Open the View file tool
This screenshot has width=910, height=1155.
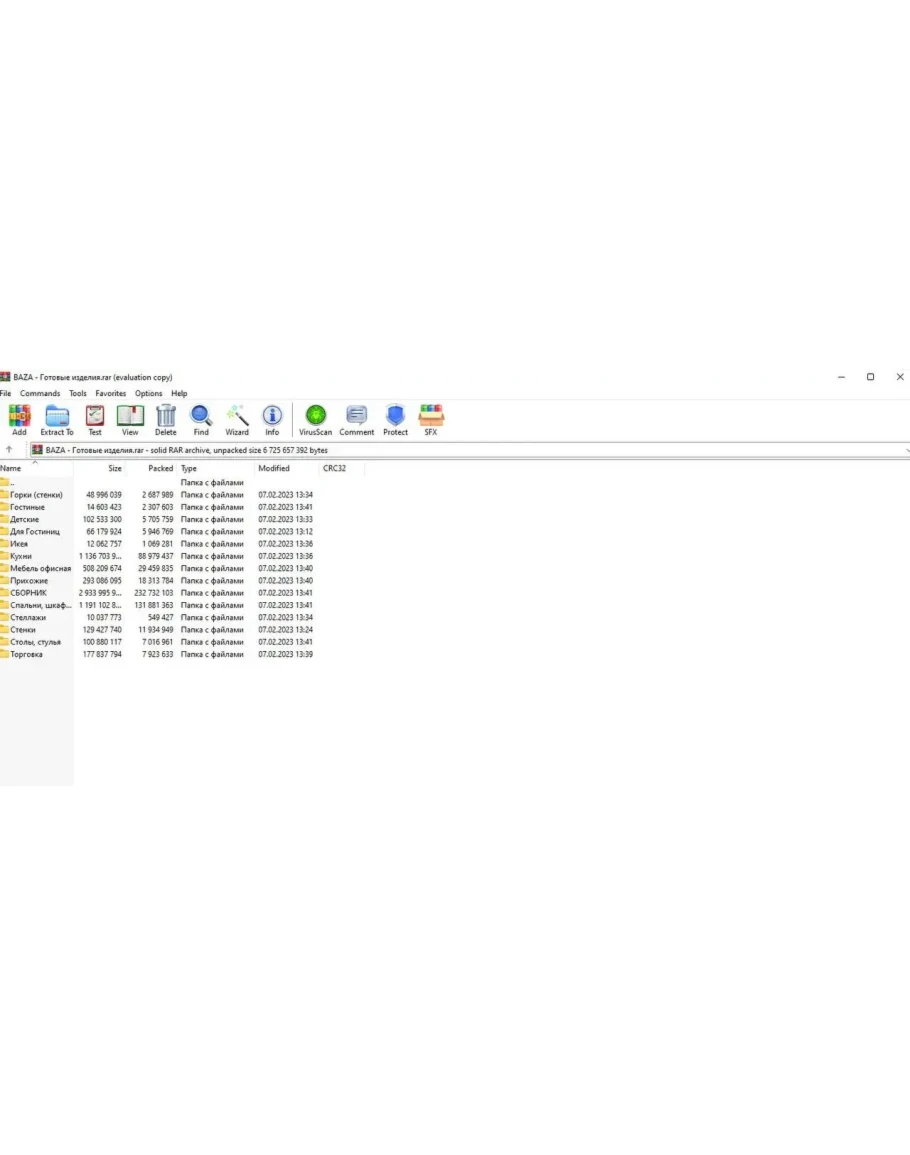point(130,418)
